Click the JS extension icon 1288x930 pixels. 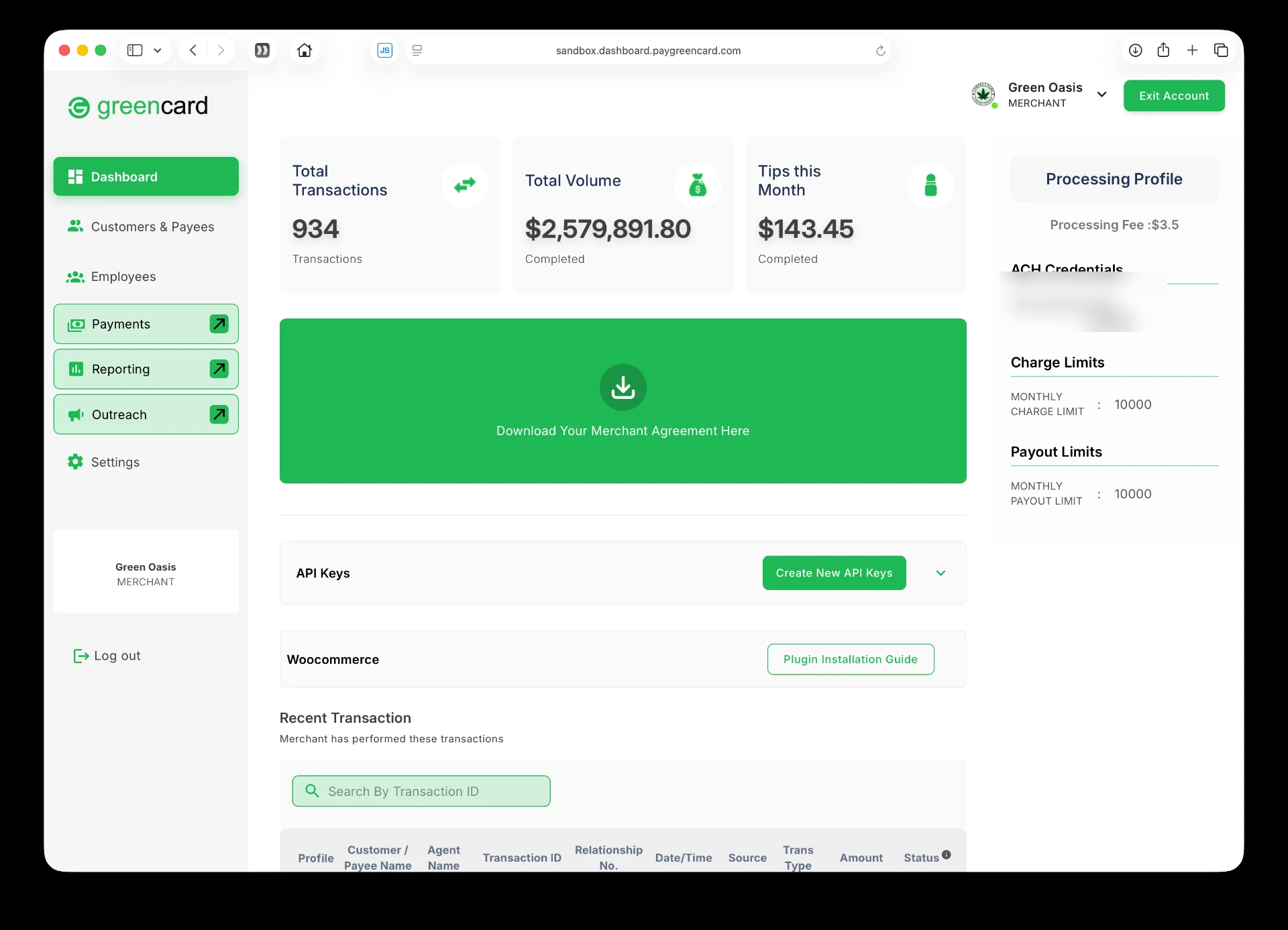point(385,50)
